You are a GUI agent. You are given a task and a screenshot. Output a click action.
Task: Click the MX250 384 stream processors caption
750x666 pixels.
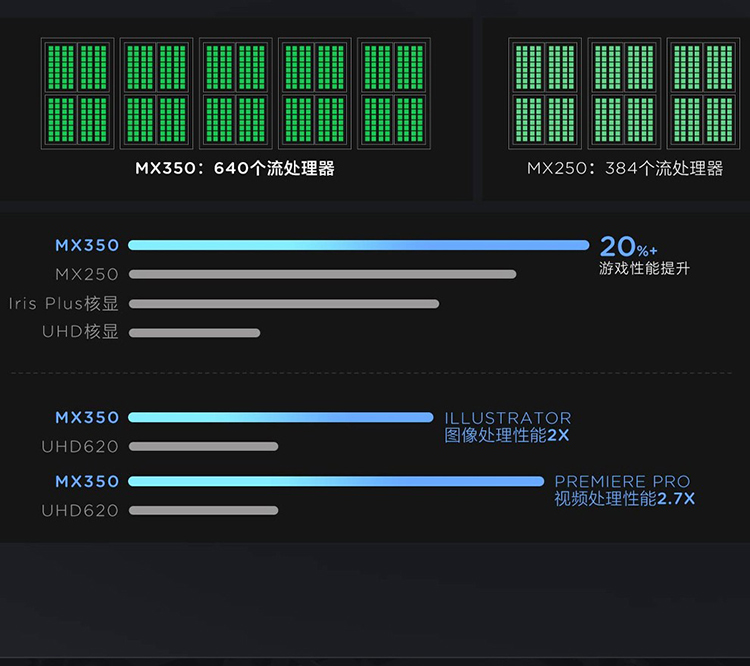tap(625, 168)
